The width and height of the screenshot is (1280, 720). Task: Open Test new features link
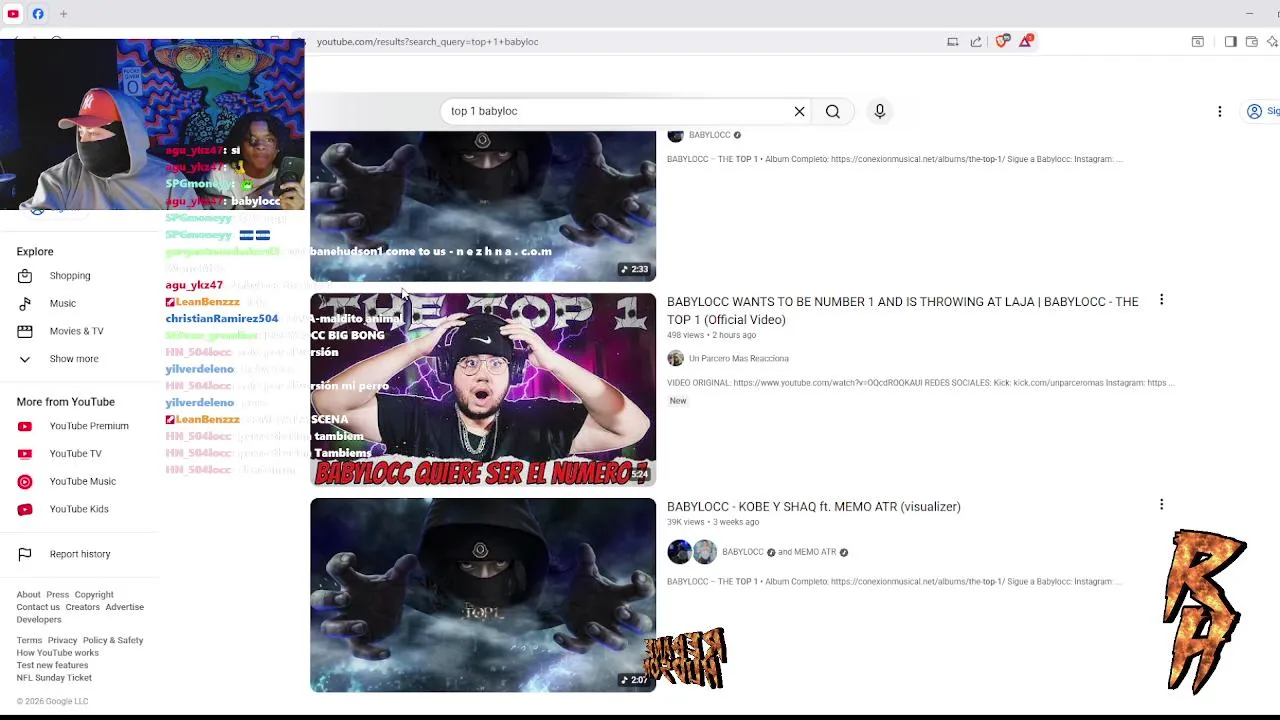[x=52, y=665]
